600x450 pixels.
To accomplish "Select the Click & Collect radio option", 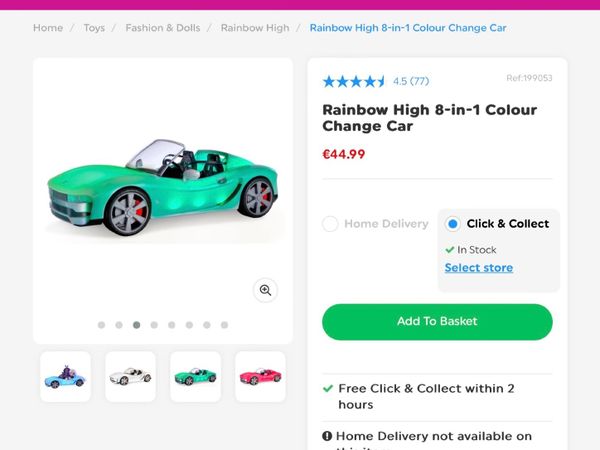I will coord(453,224).
